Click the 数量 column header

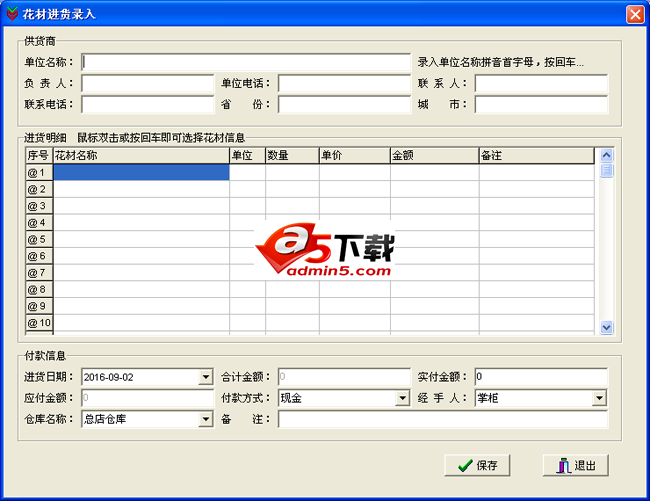[x=292, y=156]
